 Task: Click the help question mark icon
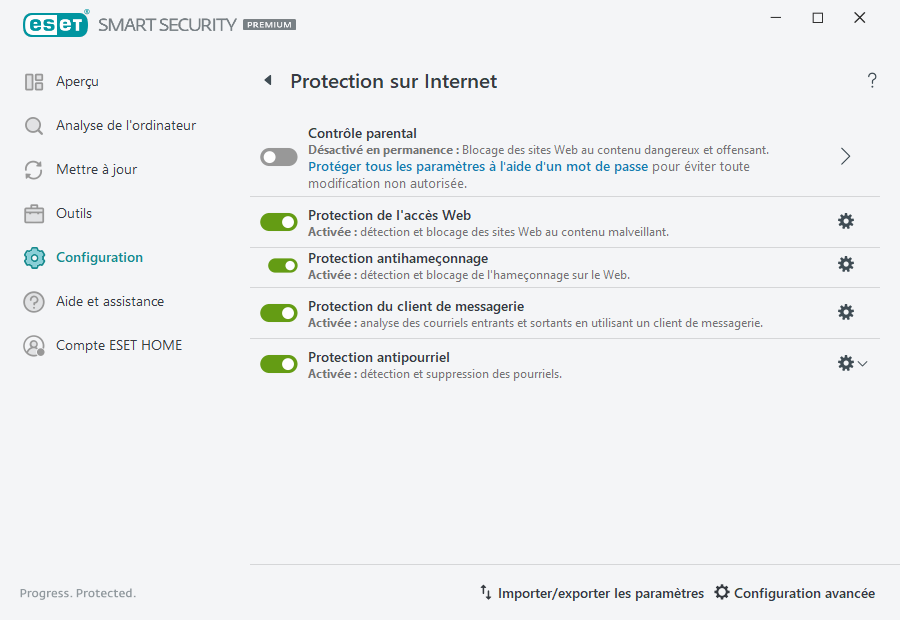click(871, 80)
